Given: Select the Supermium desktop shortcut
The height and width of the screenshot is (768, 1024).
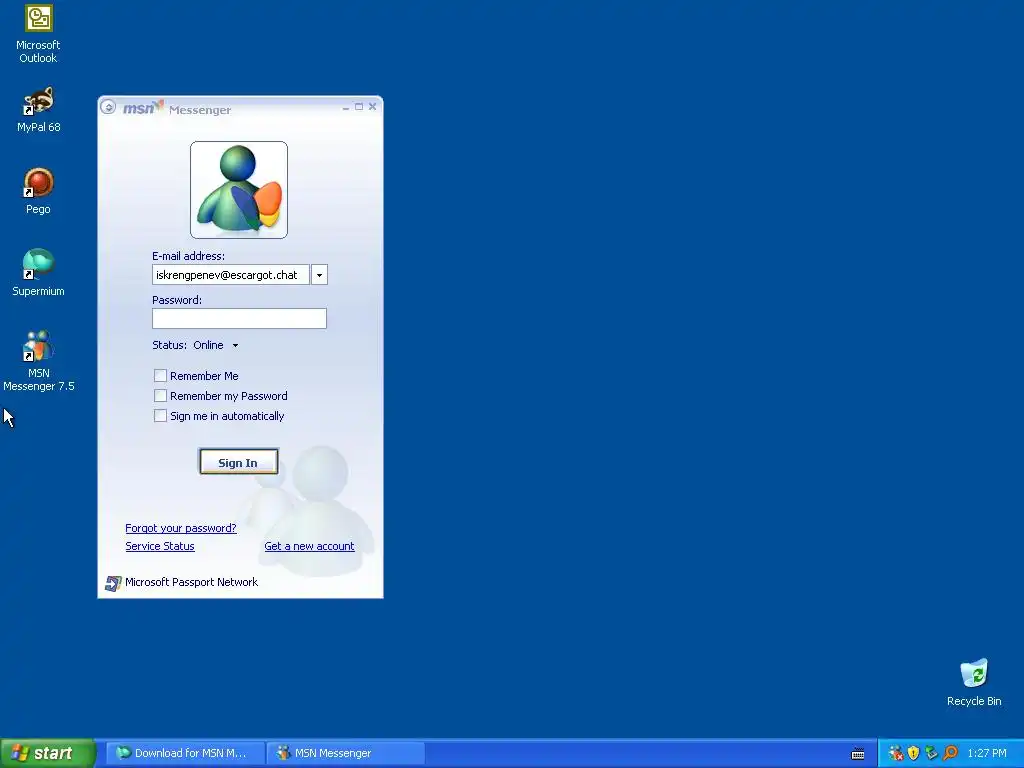Looking at the screenshot, I should tap(38, 273).
